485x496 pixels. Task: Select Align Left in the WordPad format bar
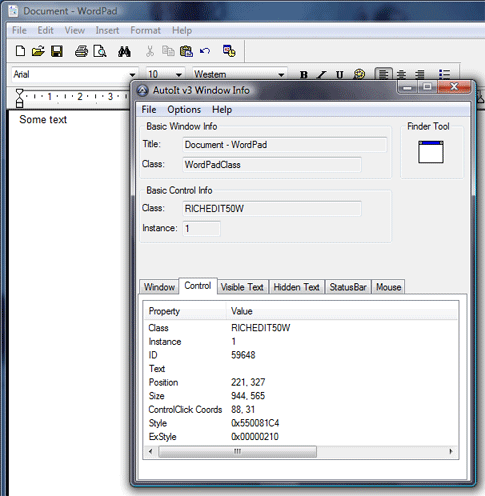[x=383, y=74]
